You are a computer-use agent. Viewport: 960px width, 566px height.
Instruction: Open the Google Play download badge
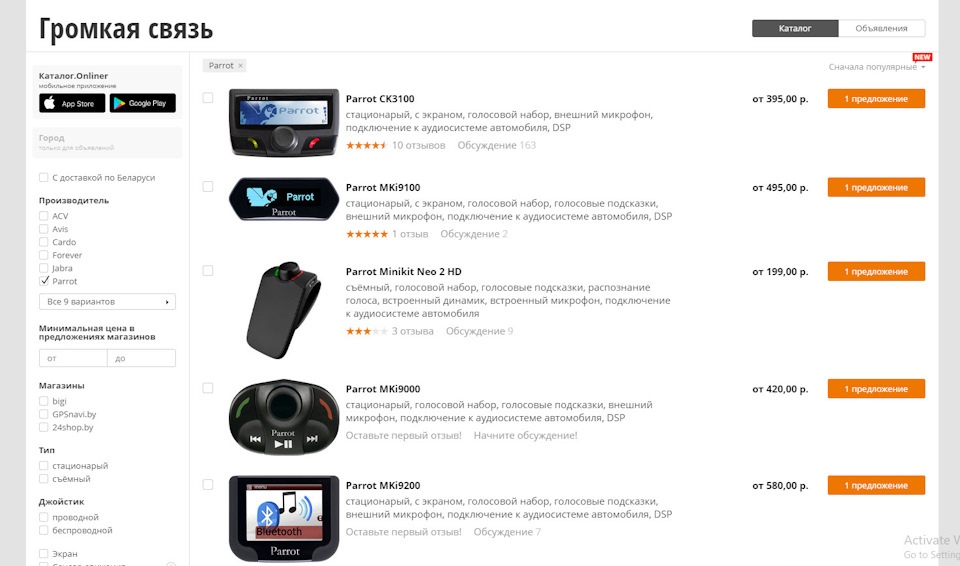click(143, 103)
